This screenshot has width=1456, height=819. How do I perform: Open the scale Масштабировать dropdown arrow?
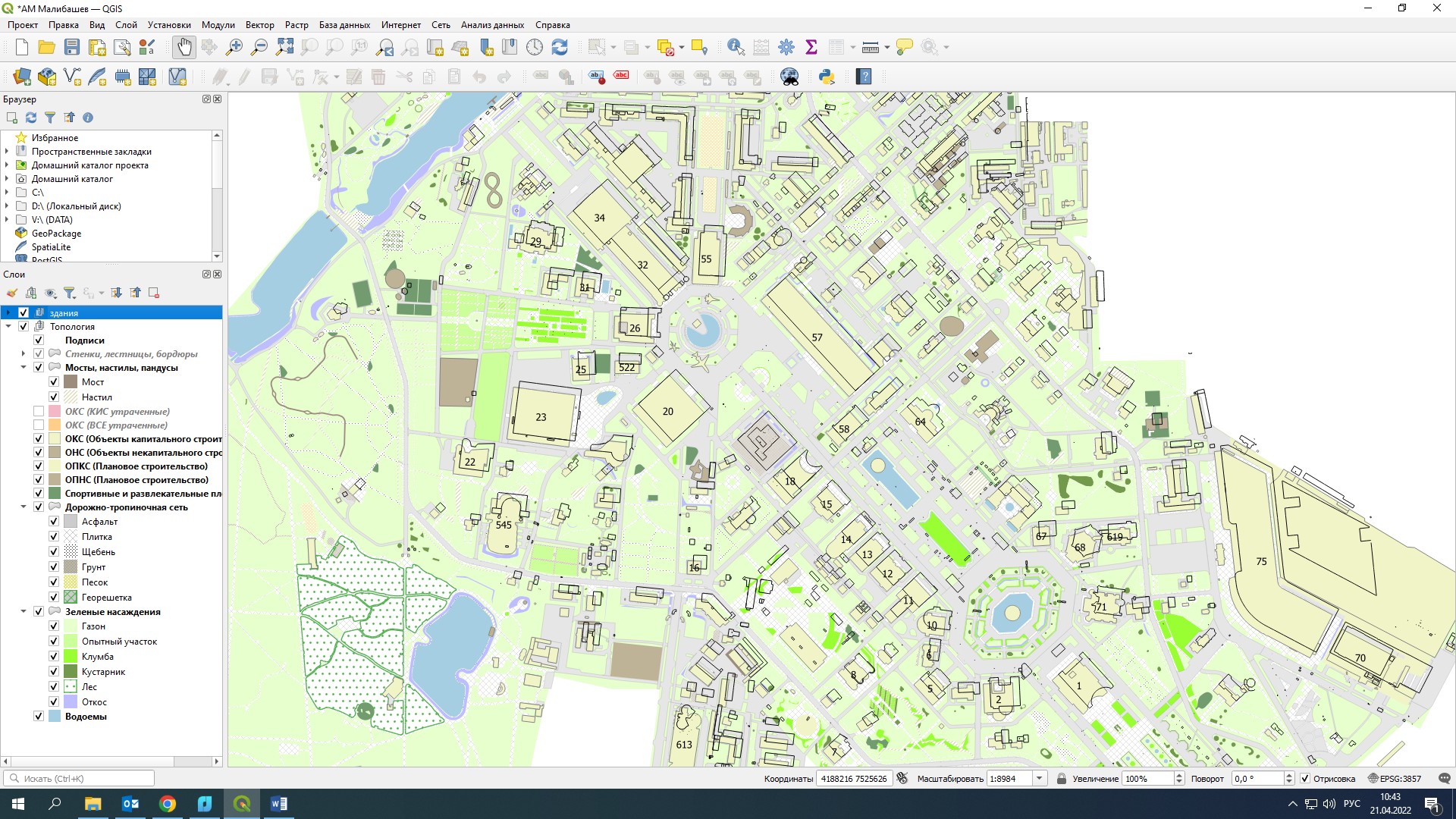click(1040, 779)
